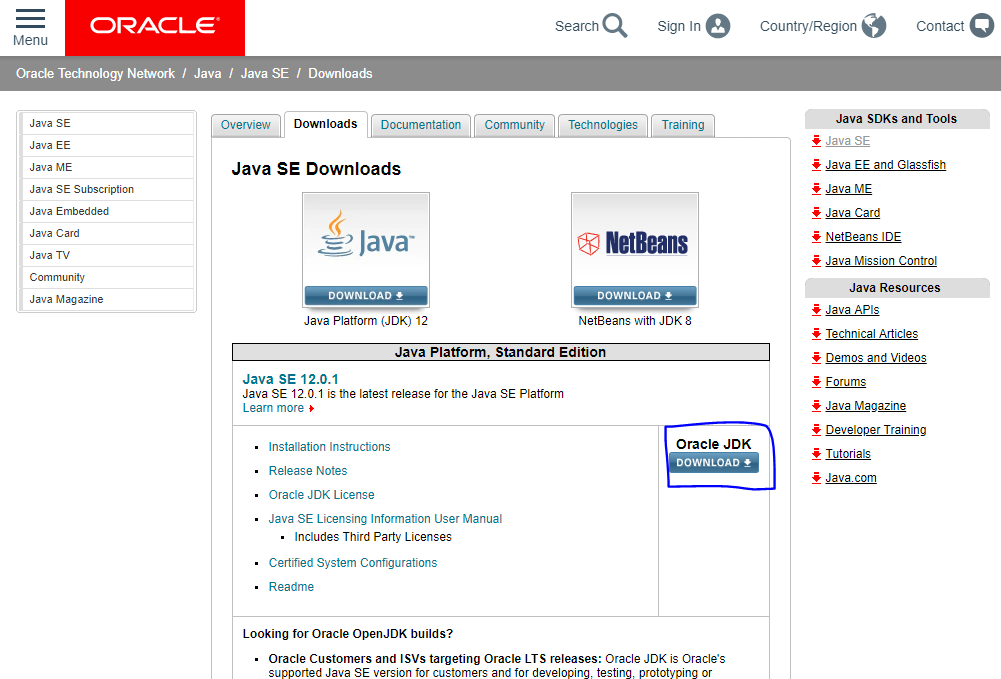The height and width of the screenshot is (679, 1001).
Task: Click the Oracle JDK Download button
Action: pos(714,463)
